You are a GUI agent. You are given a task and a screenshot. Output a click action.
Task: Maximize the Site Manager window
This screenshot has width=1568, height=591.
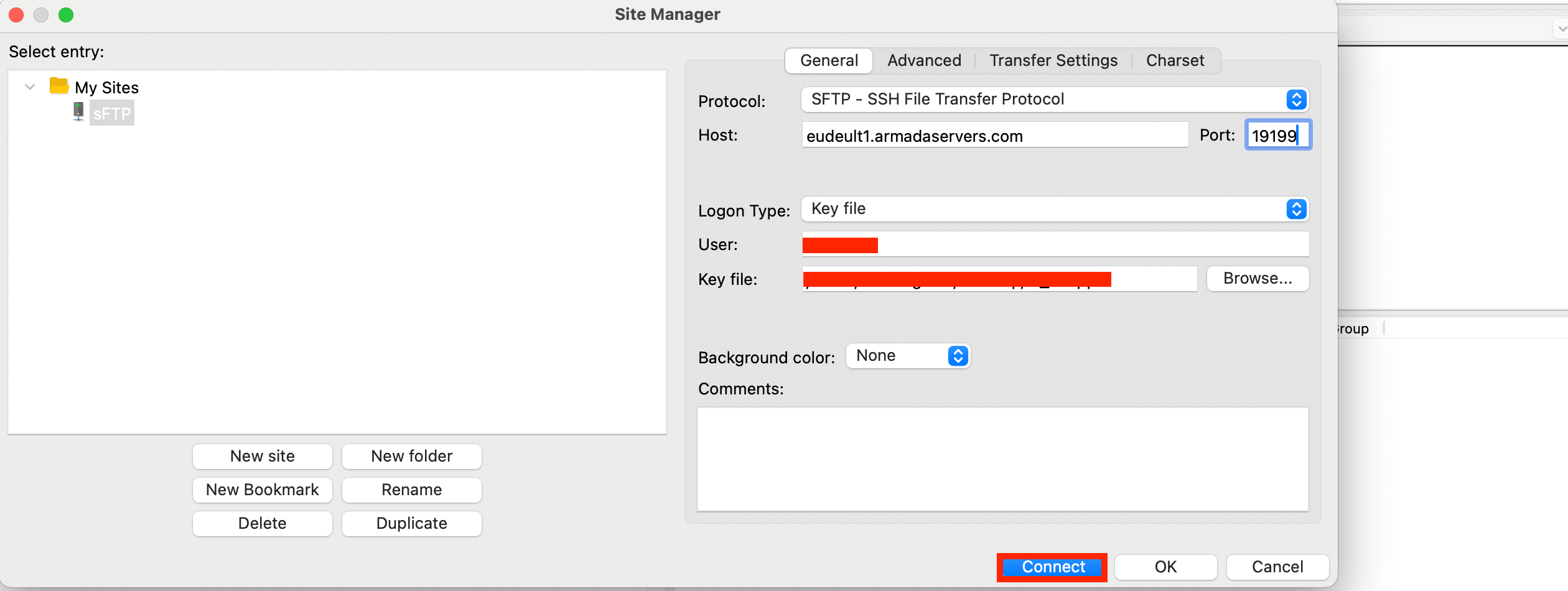pos(66,14)
